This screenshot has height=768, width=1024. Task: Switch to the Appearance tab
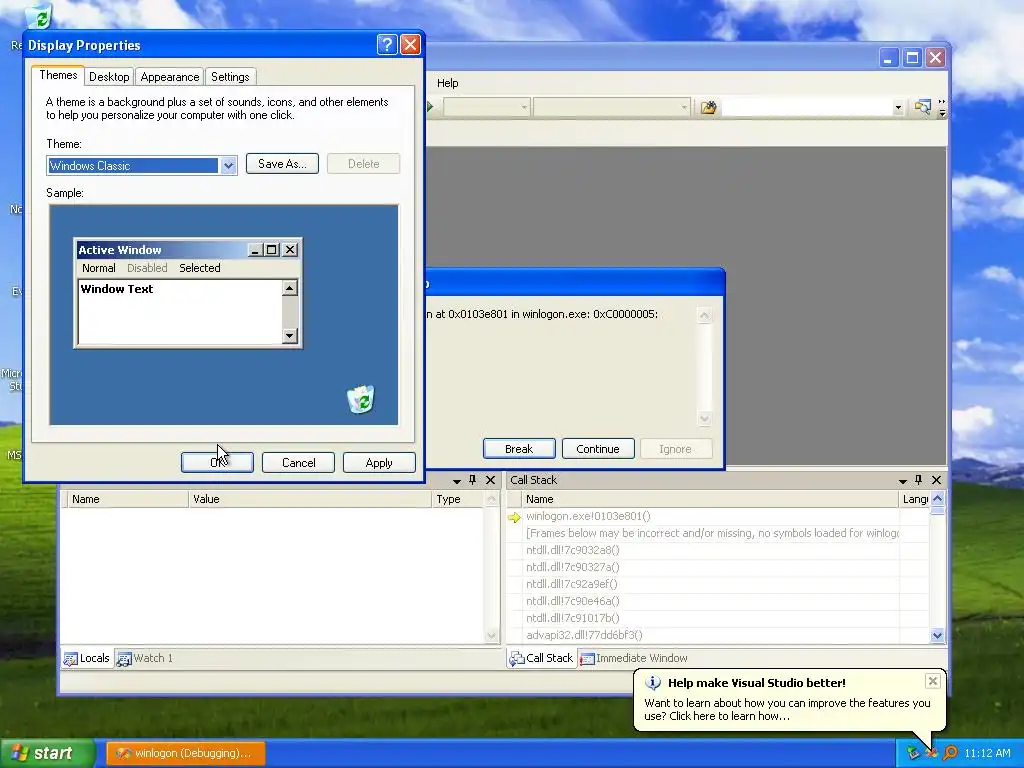[170, 76]
